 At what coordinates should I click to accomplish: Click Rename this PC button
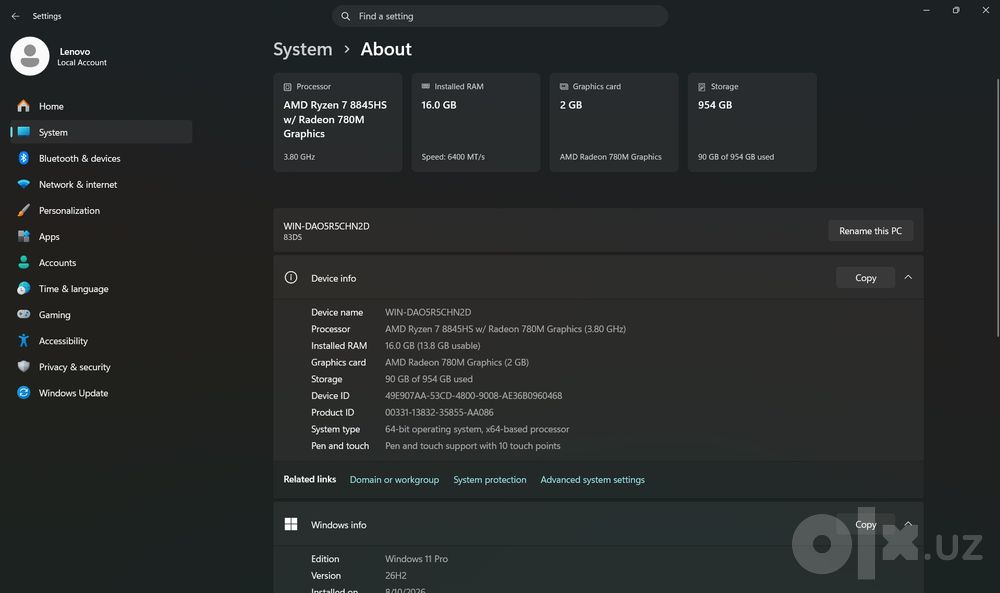point(871,231)
